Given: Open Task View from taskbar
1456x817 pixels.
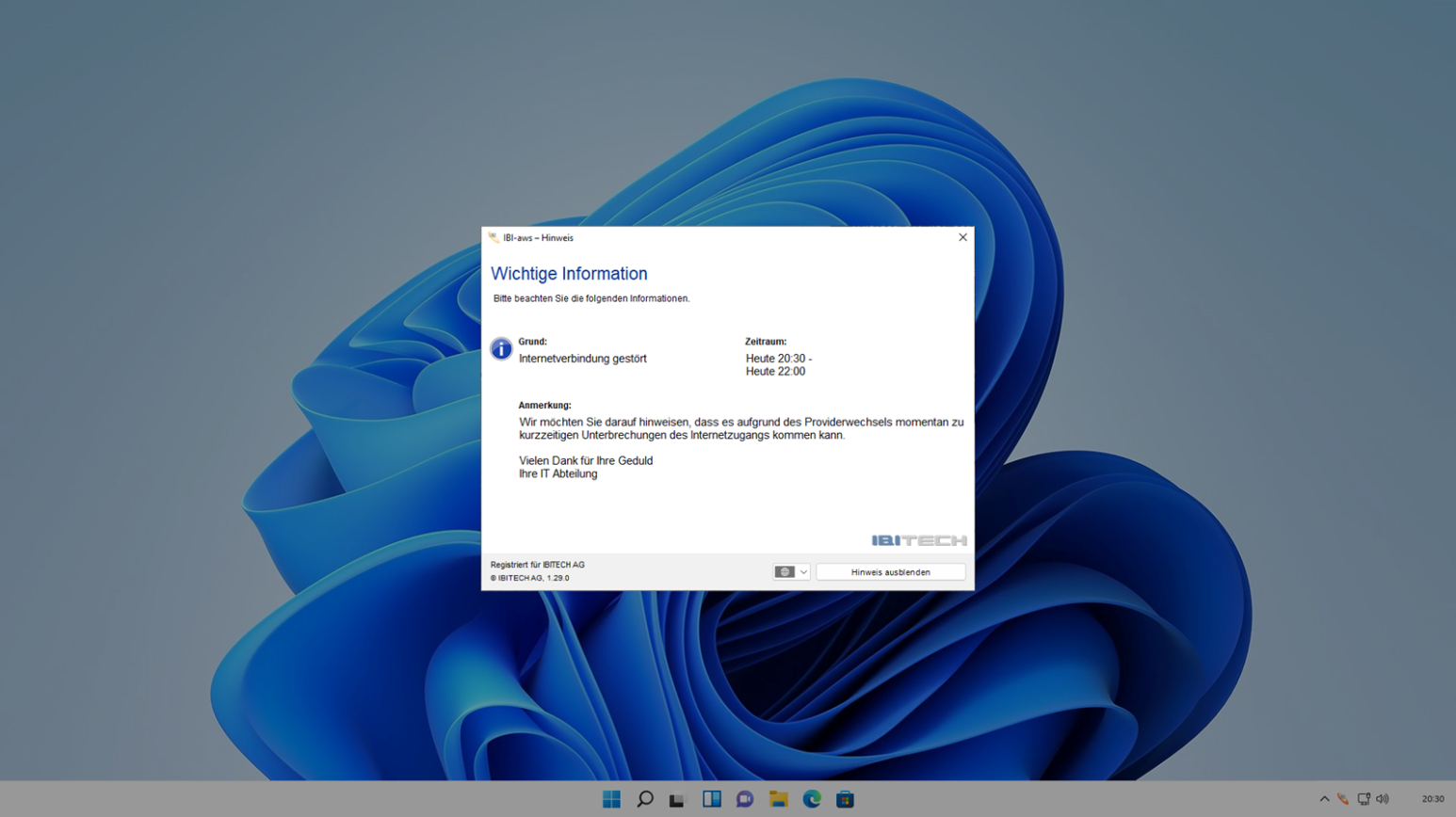Looking at the screenshot, I should [x=678, y=799].
